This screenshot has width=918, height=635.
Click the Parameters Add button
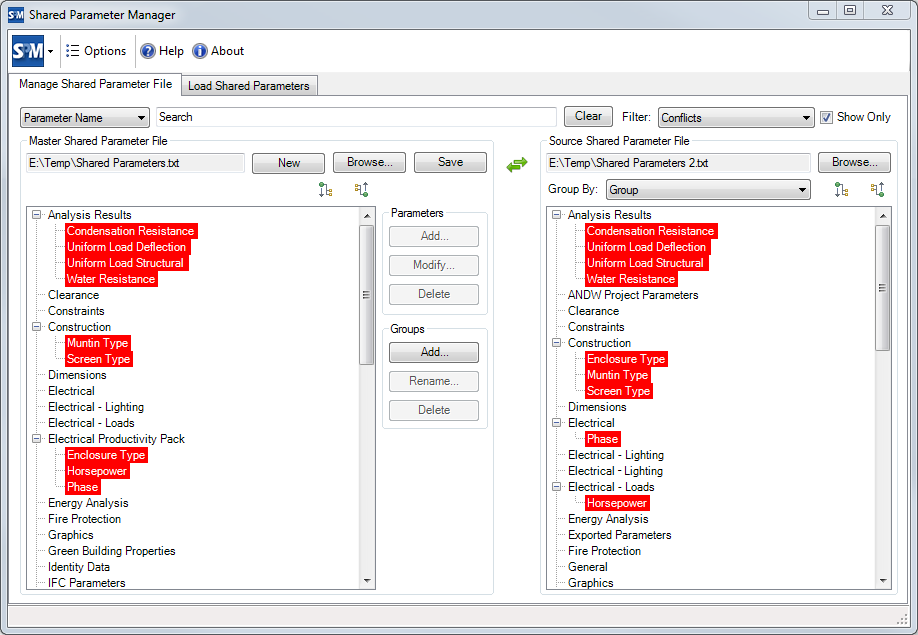point(434,236)
